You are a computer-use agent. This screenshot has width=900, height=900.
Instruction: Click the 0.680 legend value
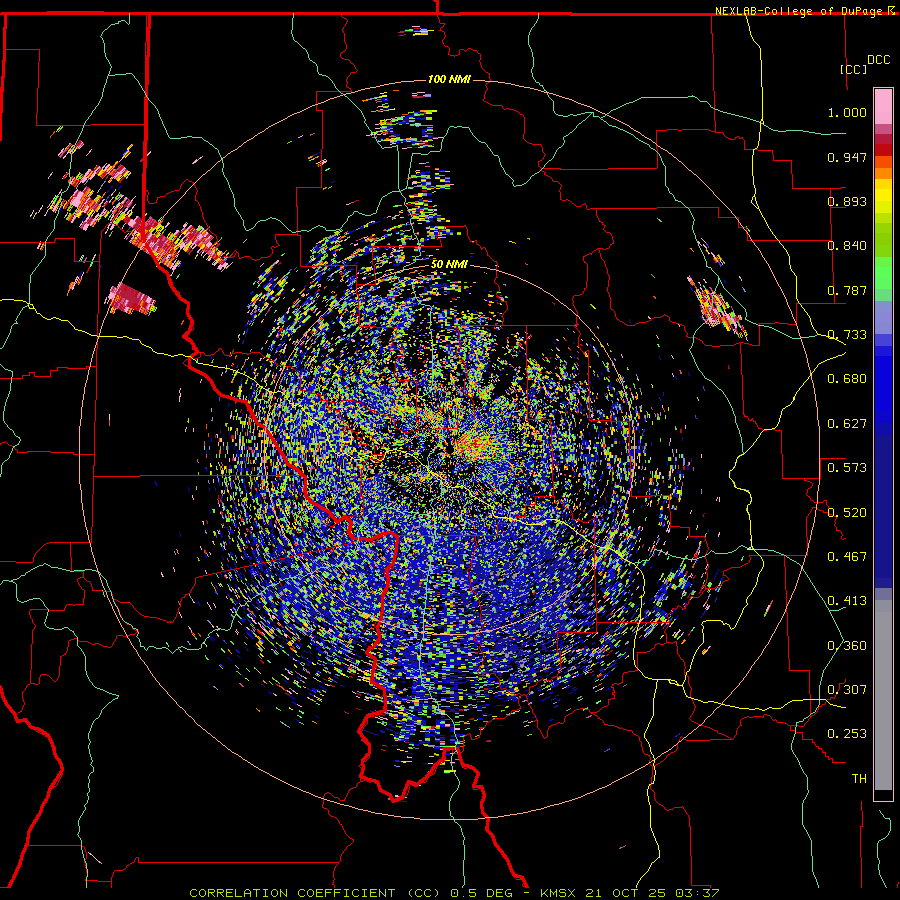pos(847,379)
